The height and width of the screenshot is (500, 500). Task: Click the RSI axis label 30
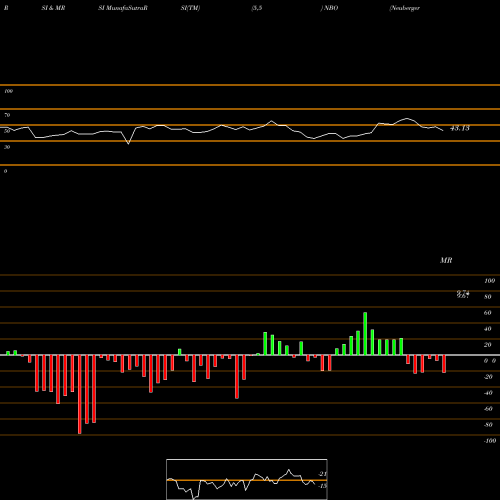(7, 147)
